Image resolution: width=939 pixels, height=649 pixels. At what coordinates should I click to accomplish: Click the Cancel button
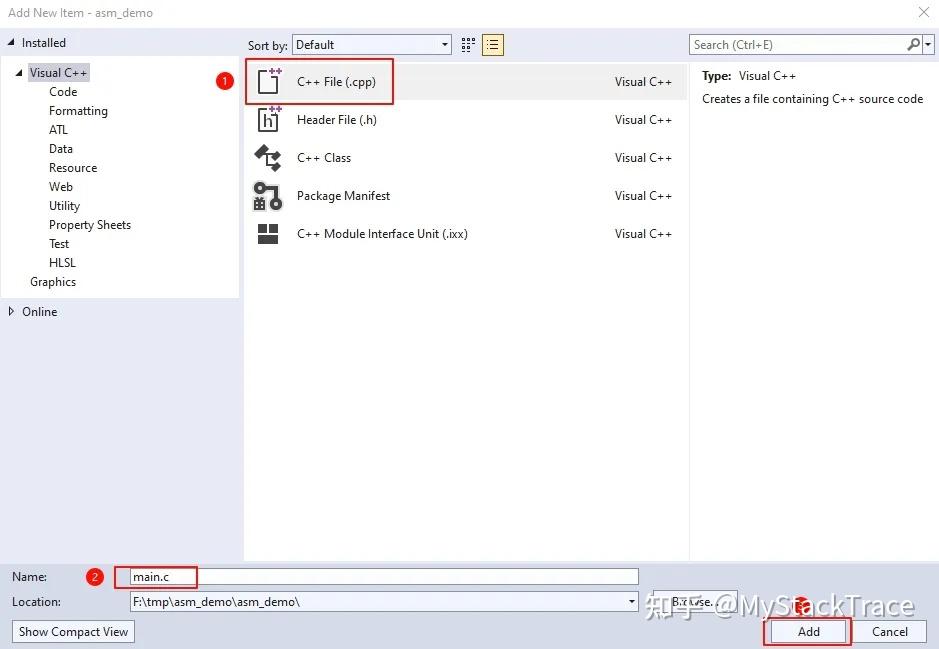click(x=890, y=632)
